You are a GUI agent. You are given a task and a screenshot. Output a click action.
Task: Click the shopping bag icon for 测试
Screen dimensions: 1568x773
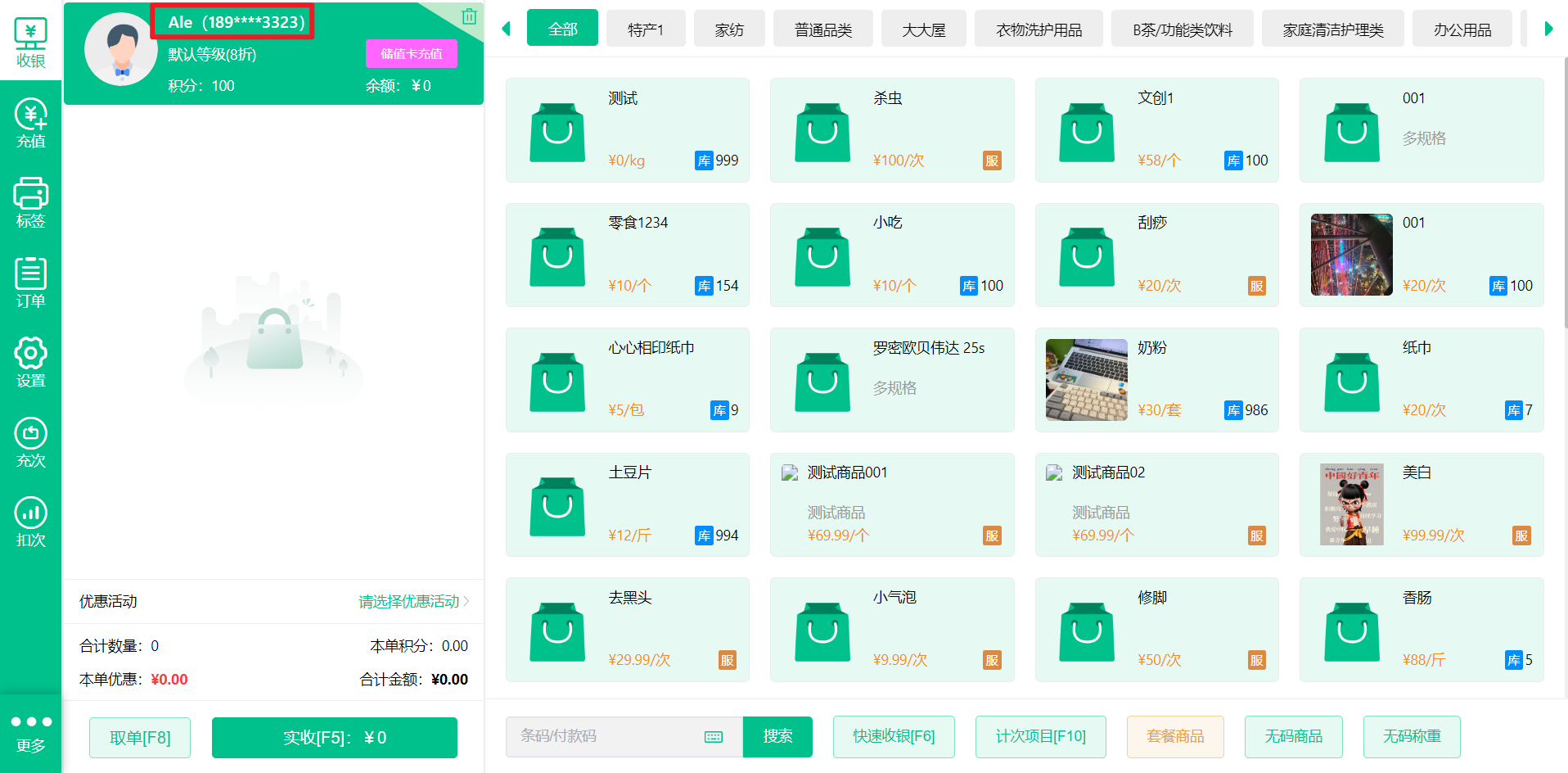(557, 132)
